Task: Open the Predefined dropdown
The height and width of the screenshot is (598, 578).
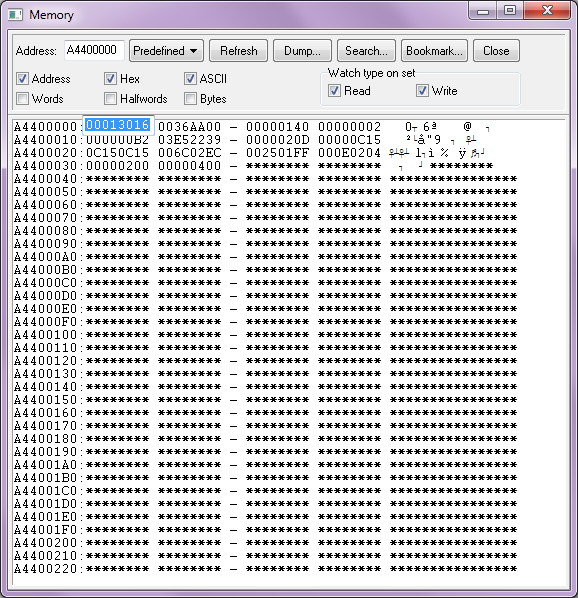Action: [x=166, y=51]
